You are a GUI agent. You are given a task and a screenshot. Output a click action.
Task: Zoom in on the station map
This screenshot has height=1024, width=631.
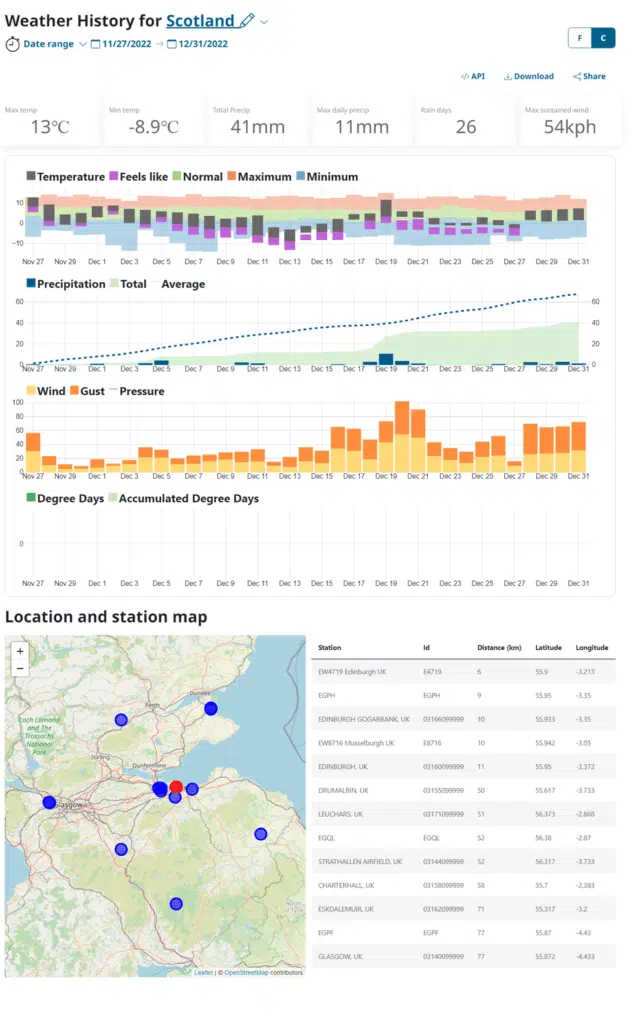point(20,651)
